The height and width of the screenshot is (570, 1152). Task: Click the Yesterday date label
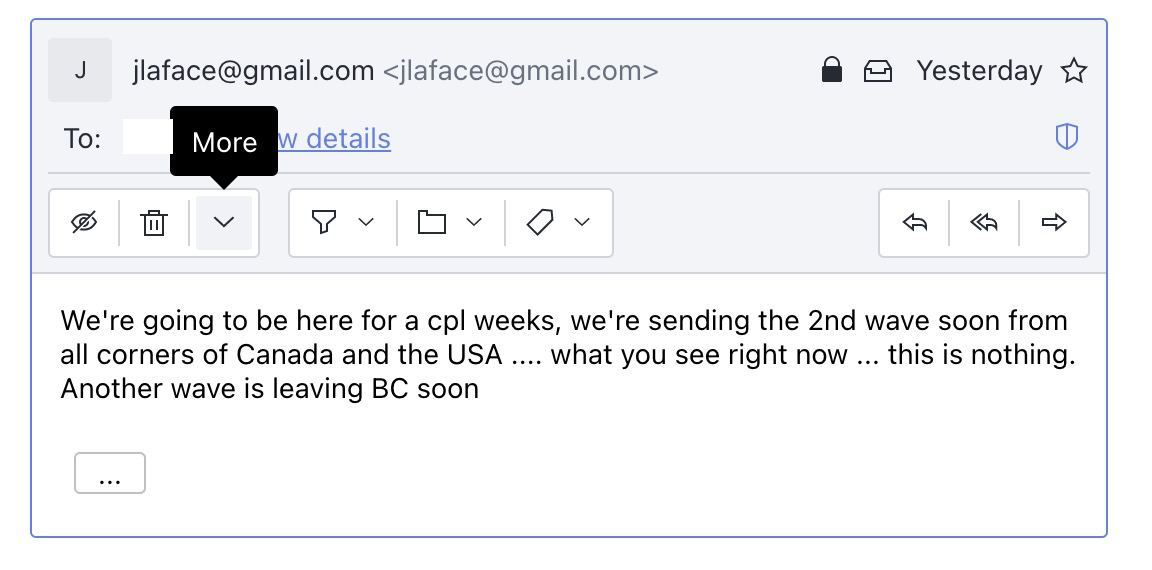[x=979, y=71]
